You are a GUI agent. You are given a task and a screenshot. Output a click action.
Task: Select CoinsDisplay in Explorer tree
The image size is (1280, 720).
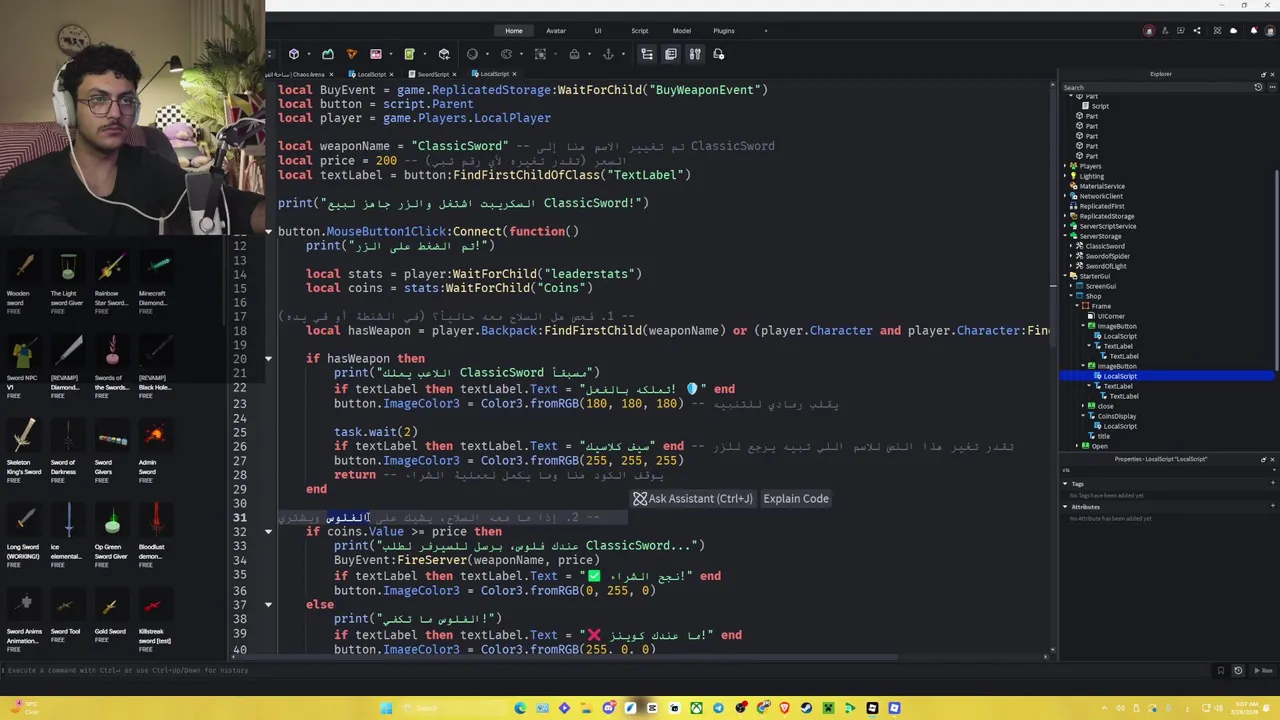coord(1117,416)
